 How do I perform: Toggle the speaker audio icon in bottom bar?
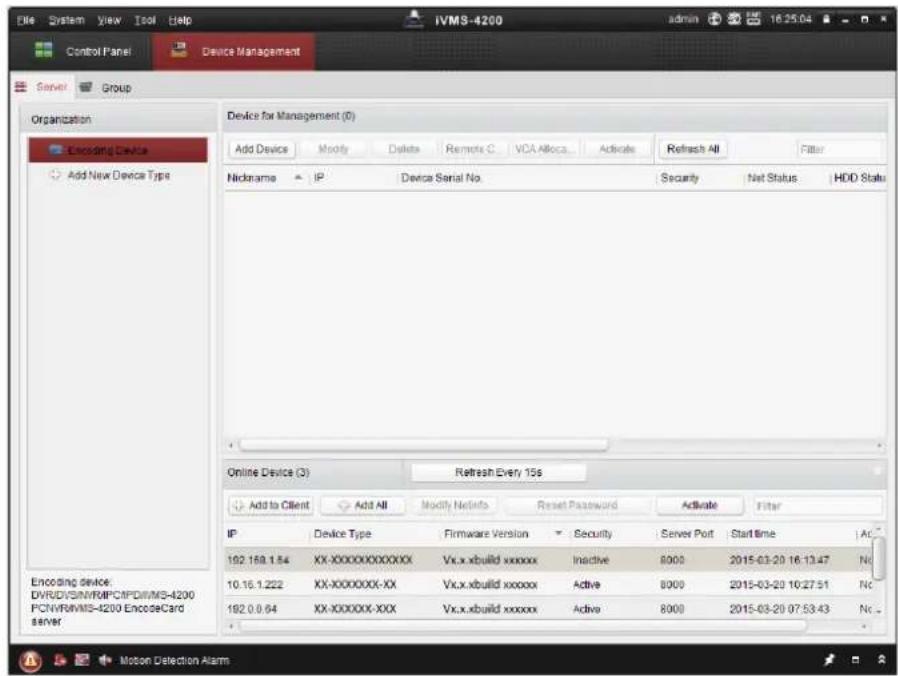[105, 661]
